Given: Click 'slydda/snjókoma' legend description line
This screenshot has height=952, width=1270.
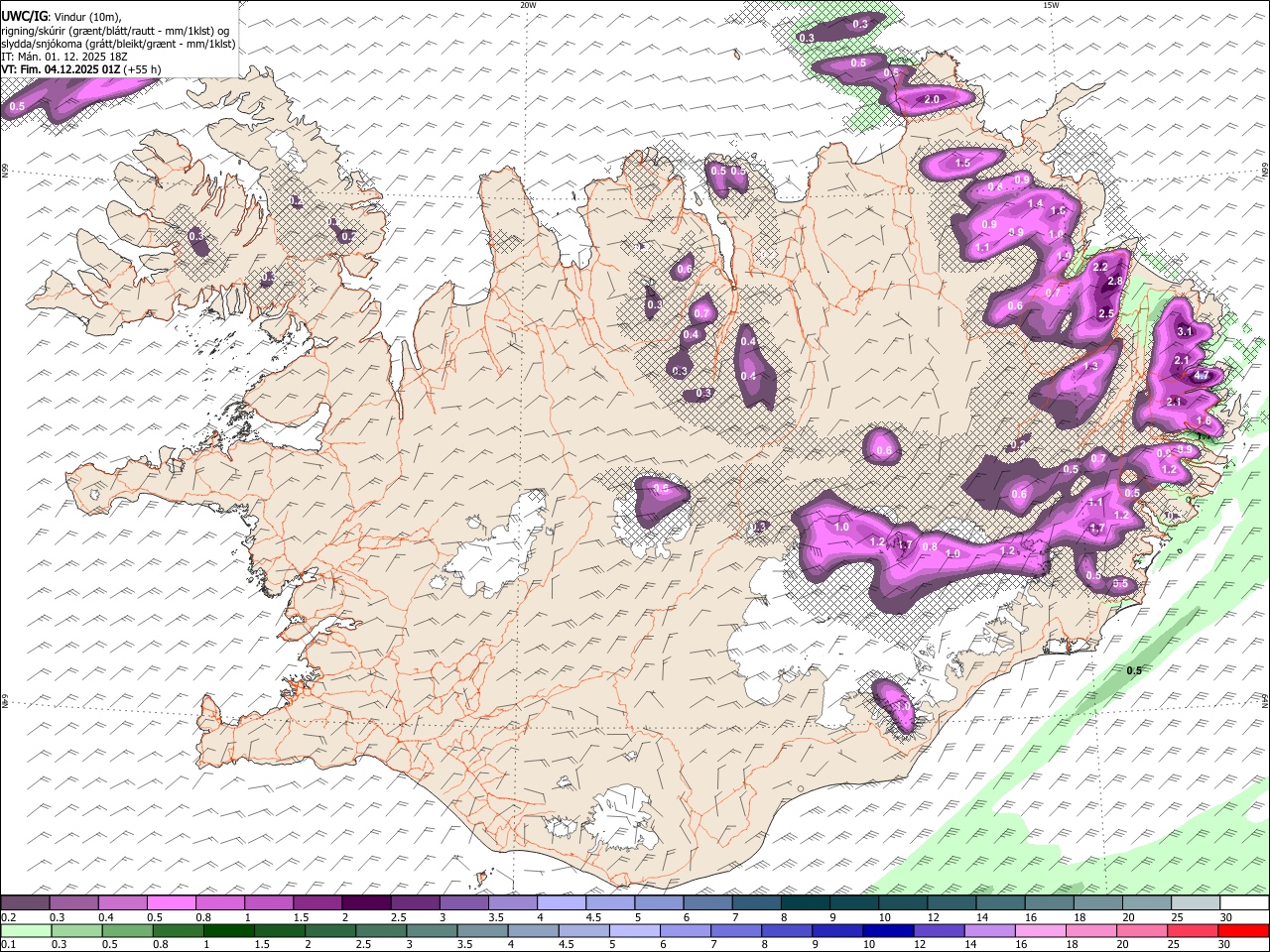Looking at the screenshot, I should [x=119, y=44].
